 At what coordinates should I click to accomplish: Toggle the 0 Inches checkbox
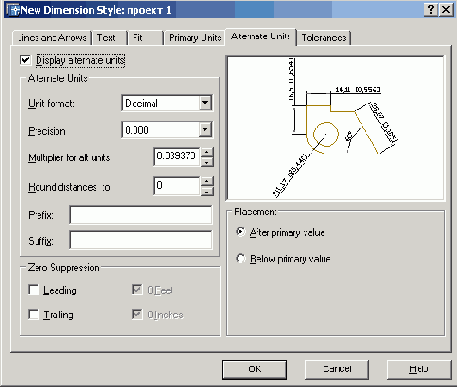tap(137, 314)
